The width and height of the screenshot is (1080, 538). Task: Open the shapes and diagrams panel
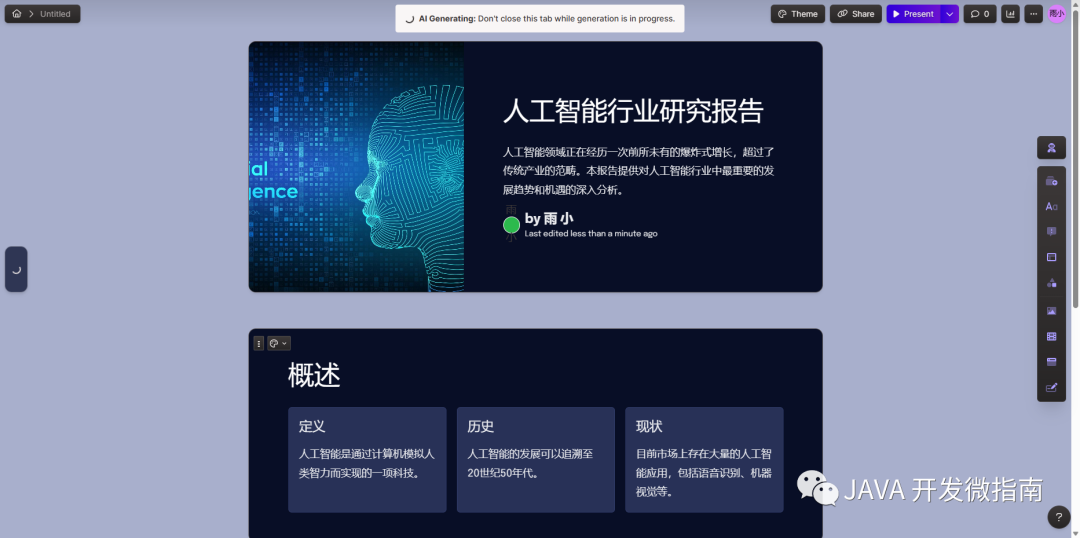(x=1051, y=283)
